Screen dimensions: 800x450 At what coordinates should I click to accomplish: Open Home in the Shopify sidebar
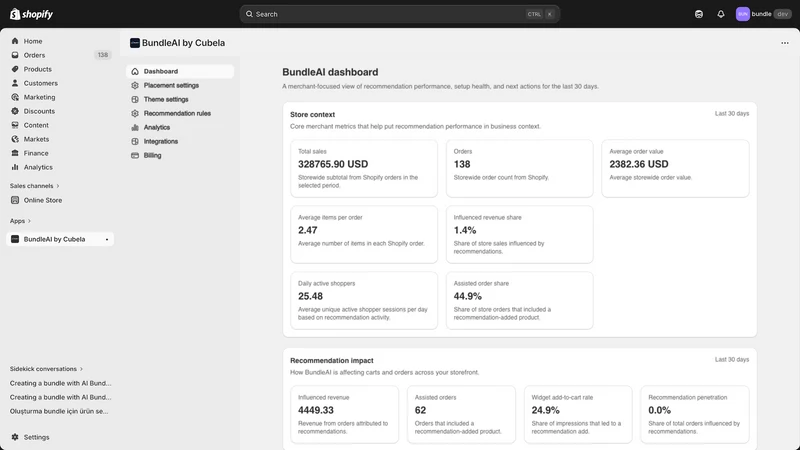pos(33,41)
